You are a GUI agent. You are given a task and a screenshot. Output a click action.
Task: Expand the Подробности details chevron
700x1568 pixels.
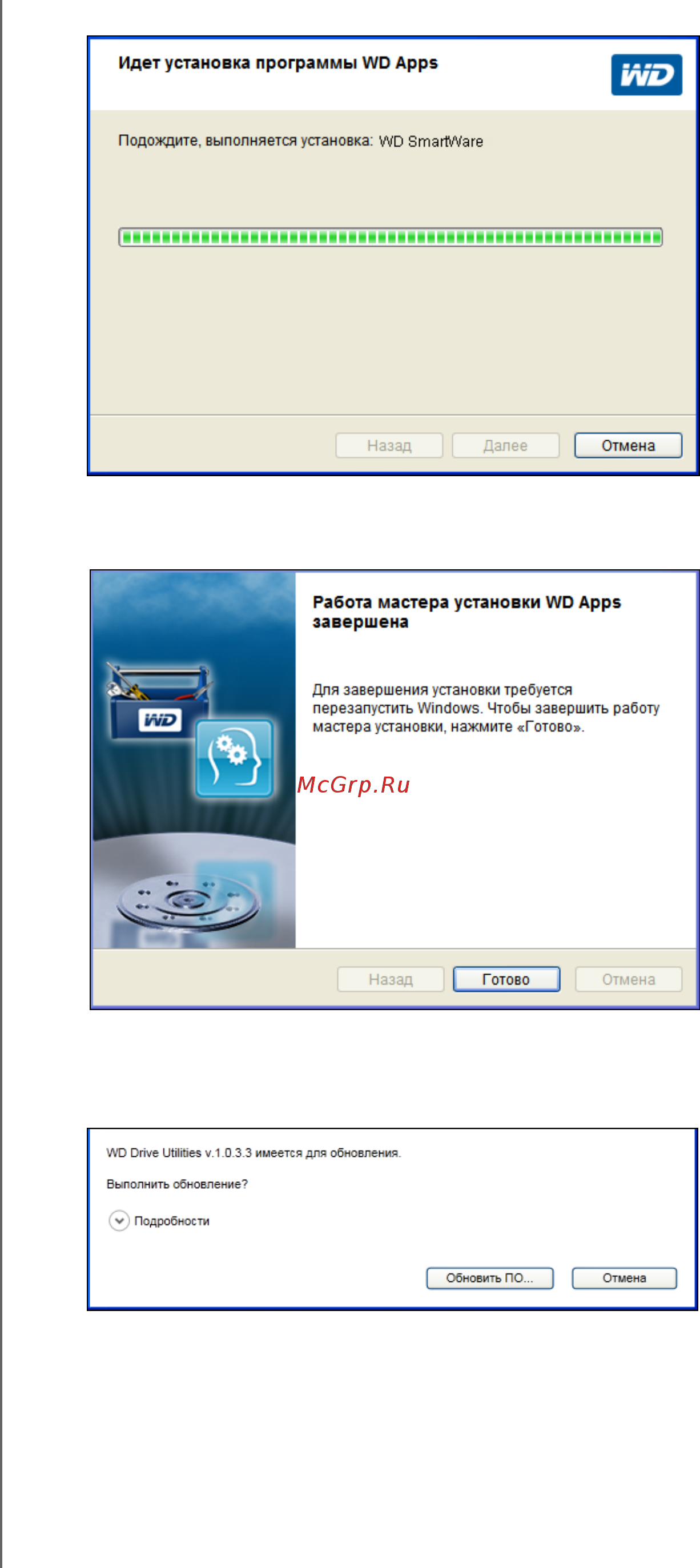pos(119,1220)
